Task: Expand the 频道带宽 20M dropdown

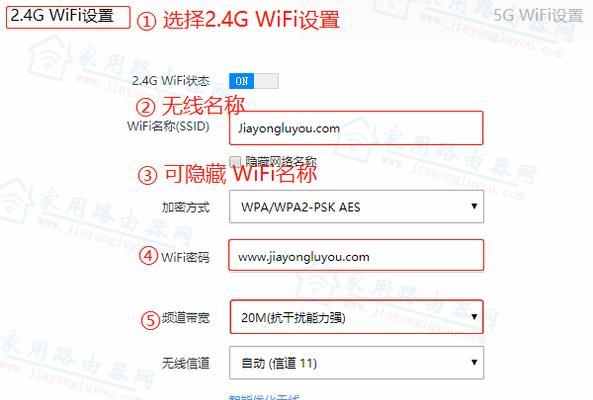Action: [x=356, y=317]
